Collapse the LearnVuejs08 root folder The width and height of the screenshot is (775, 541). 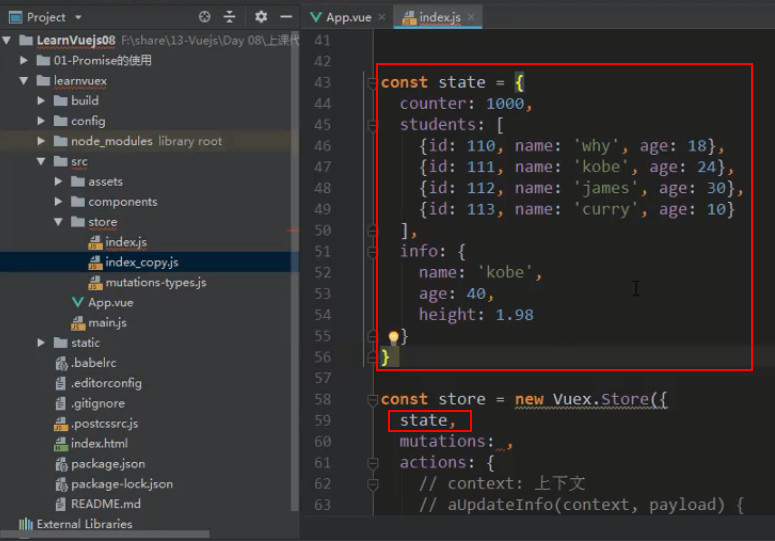click(x=7, y=41)
